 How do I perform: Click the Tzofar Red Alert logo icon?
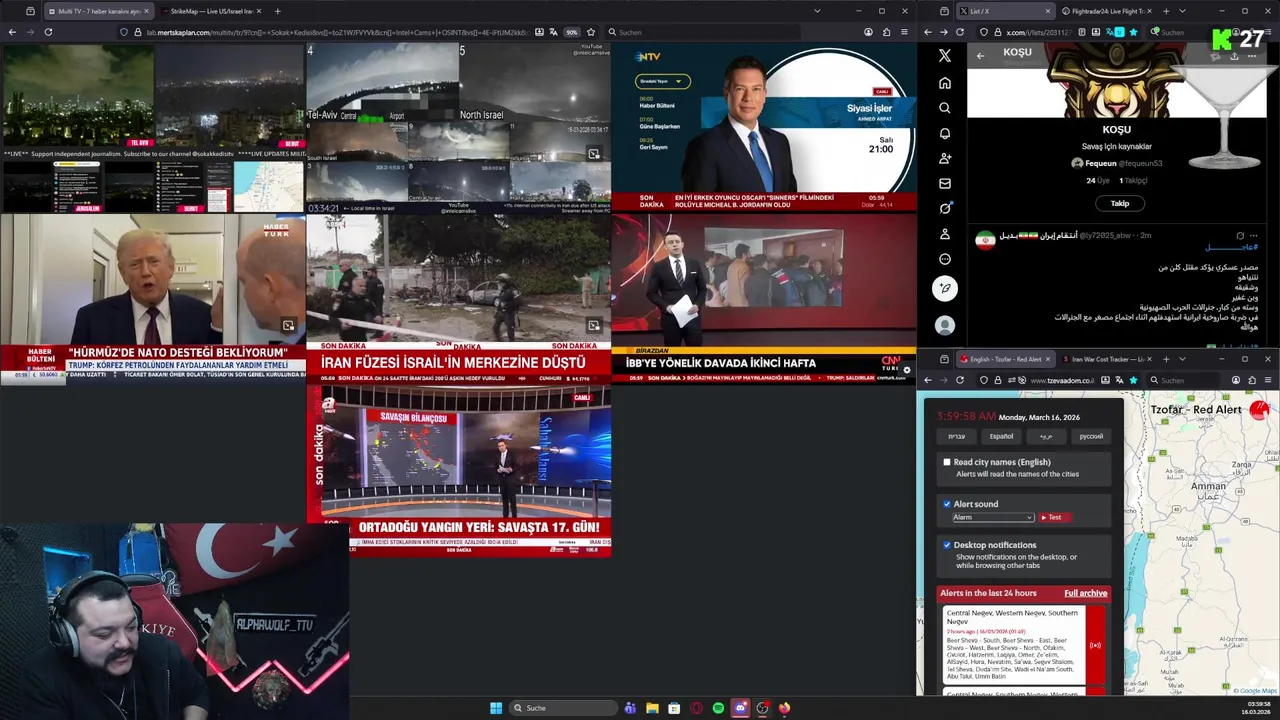pyautogui.click(x=1259, y=409)
